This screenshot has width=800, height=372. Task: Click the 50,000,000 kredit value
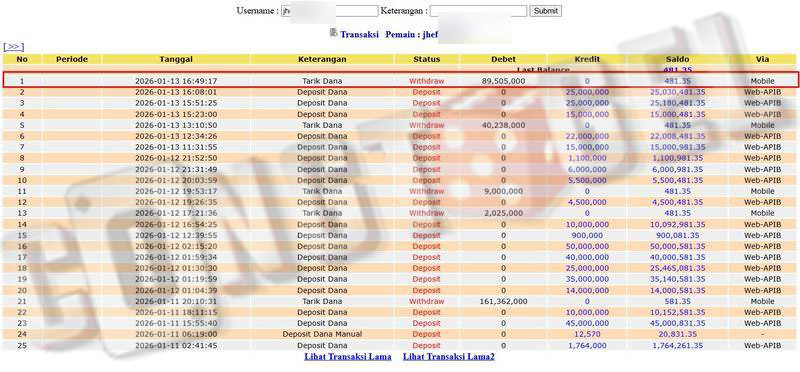[x=587, y=246]
